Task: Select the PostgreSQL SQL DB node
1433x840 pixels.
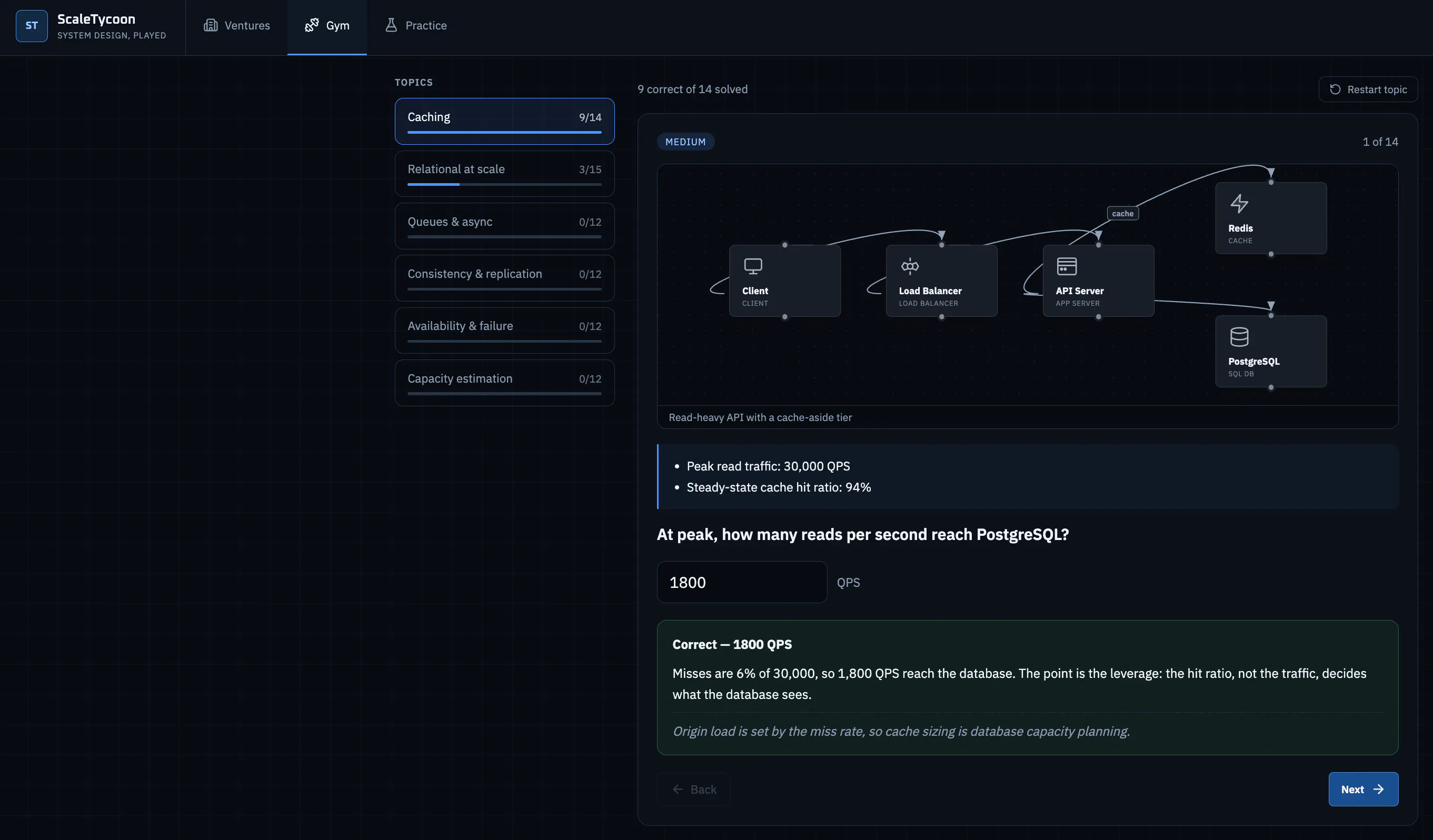Action: pos(1271,351)
